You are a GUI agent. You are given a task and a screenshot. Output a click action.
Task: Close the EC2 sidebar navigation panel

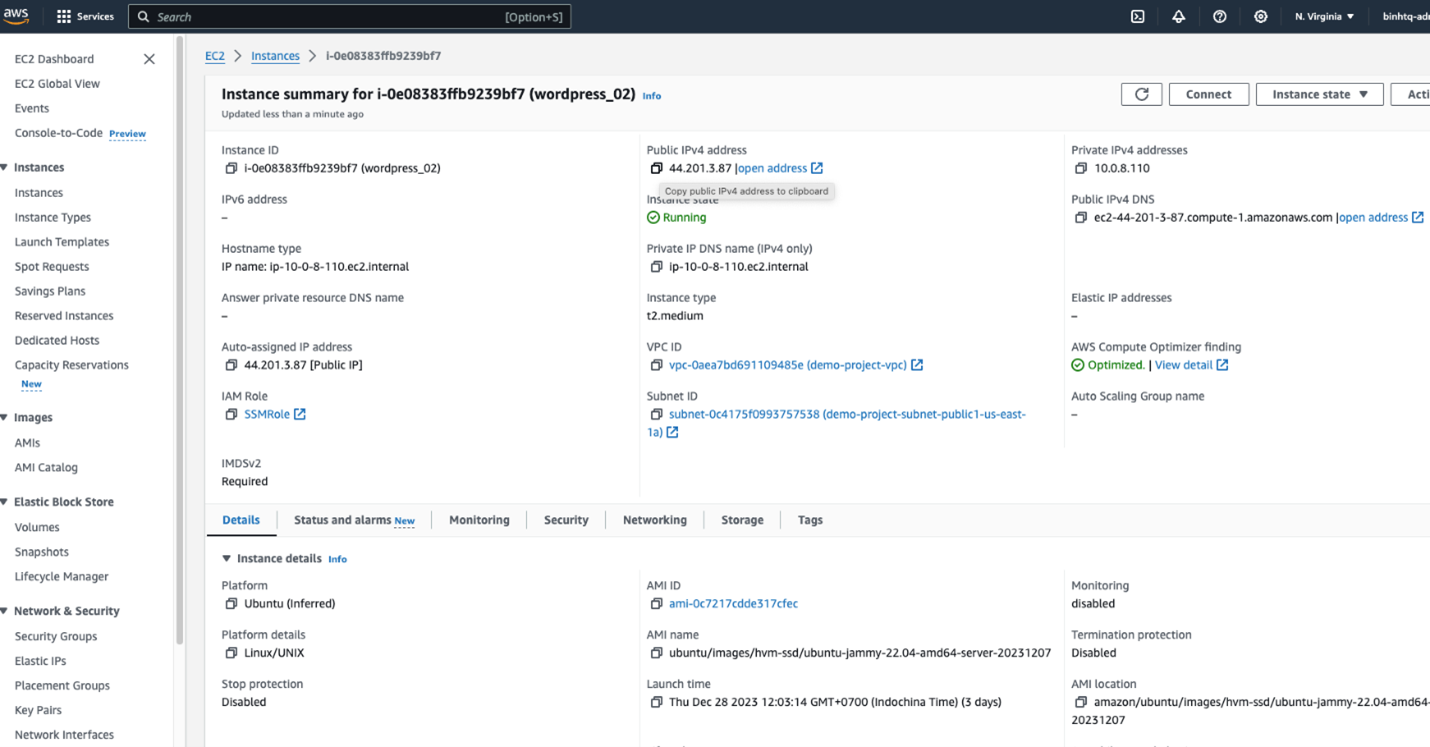(149, 59)
